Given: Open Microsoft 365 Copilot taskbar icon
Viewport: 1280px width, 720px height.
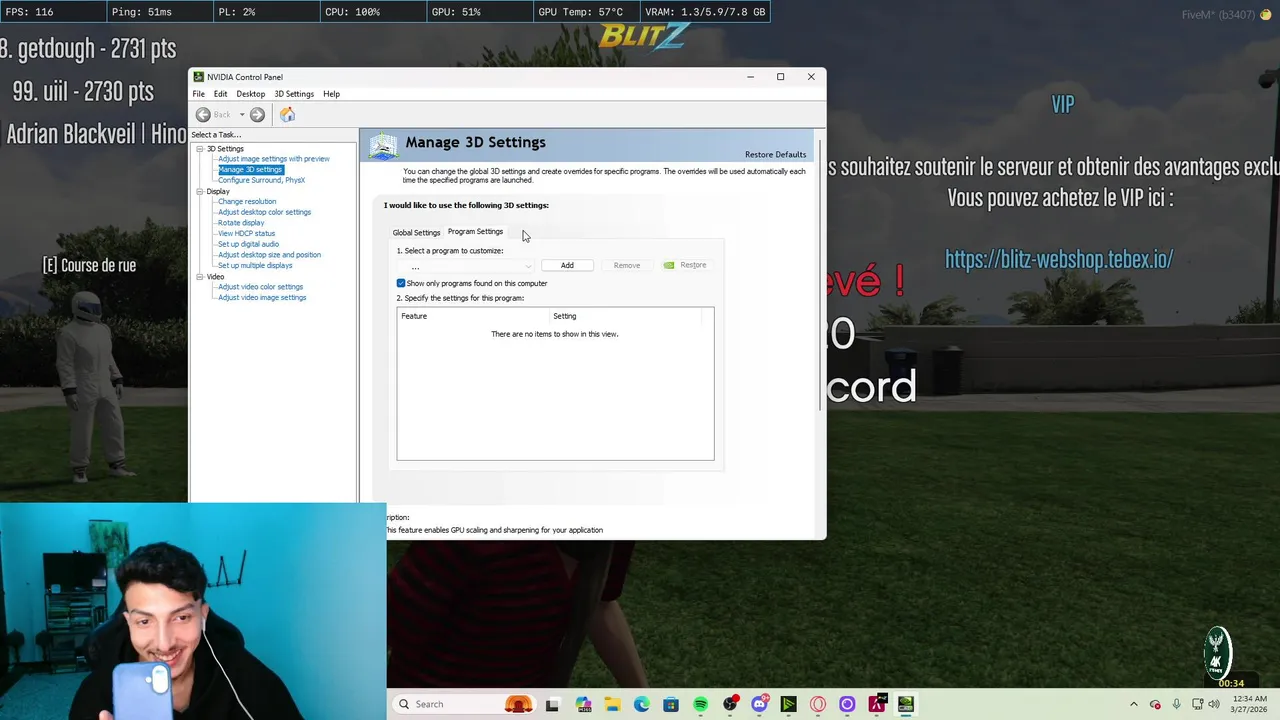Looking at the screenshot, I should coord(584,705).
